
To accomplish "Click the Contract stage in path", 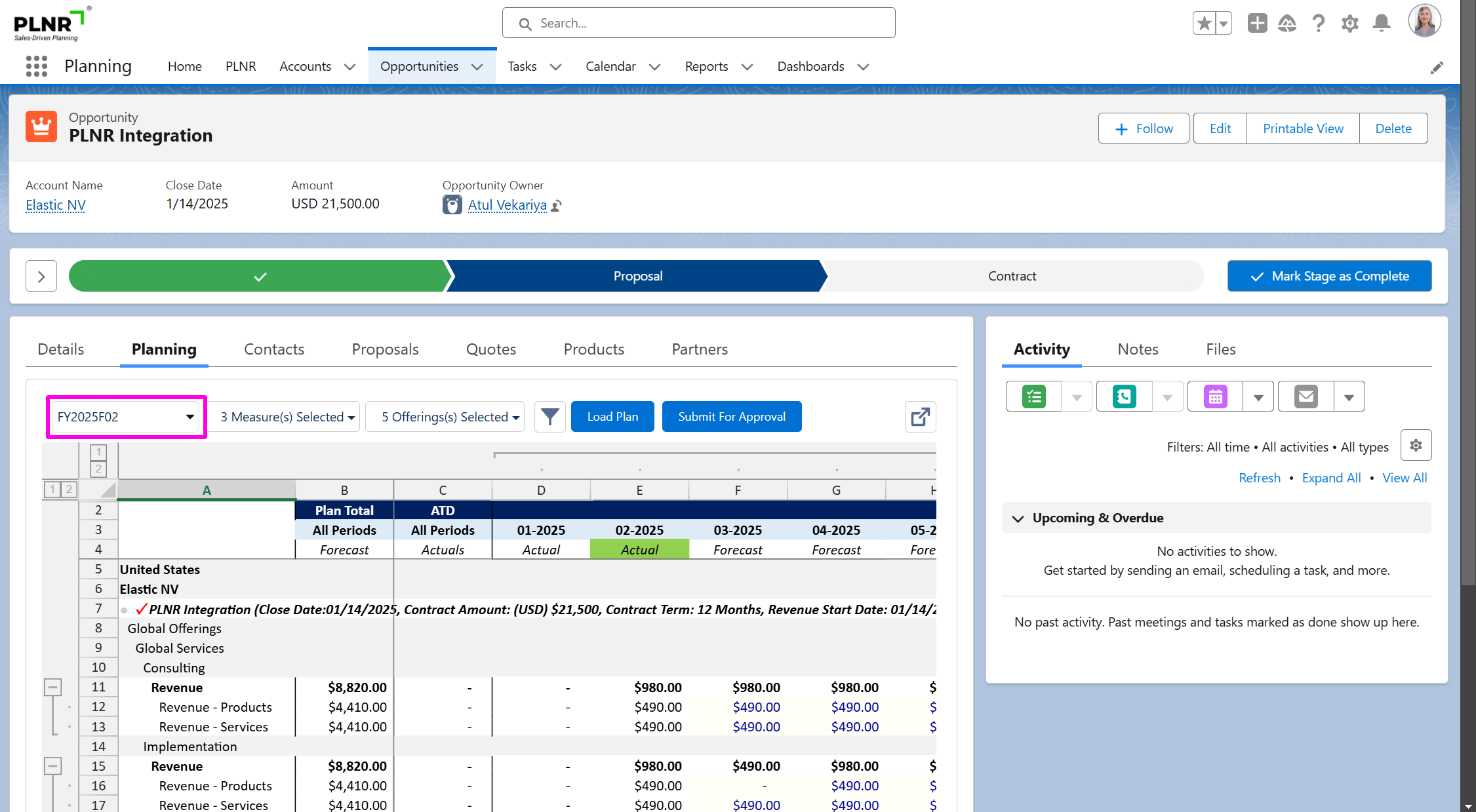I will pyautogui.click(x=1011, y=276).
